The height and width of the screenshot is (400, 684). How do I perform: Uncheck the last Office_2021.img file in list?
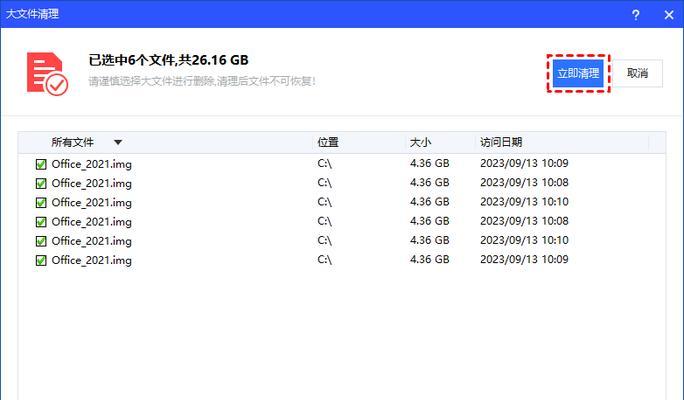[x=41, y=260]
